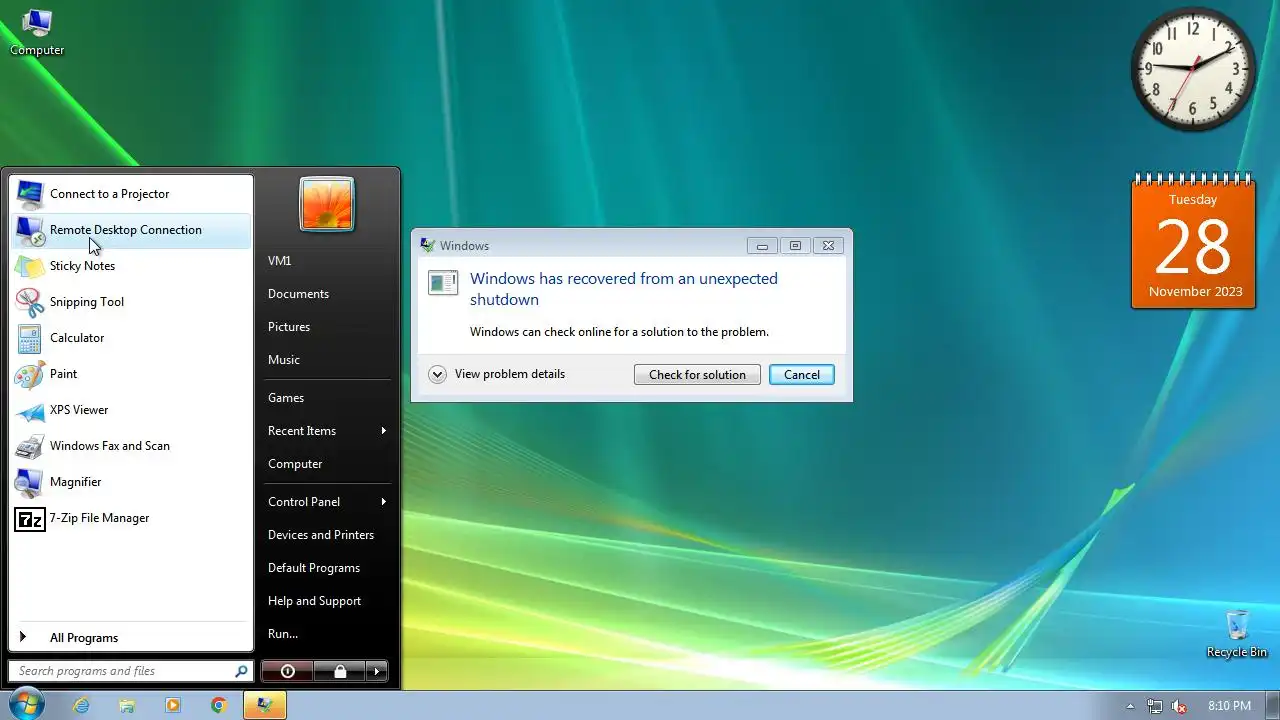The image size is (1280, 720).
Task: Show hidden tray icons arrow
Action: tap(1131, 706)
